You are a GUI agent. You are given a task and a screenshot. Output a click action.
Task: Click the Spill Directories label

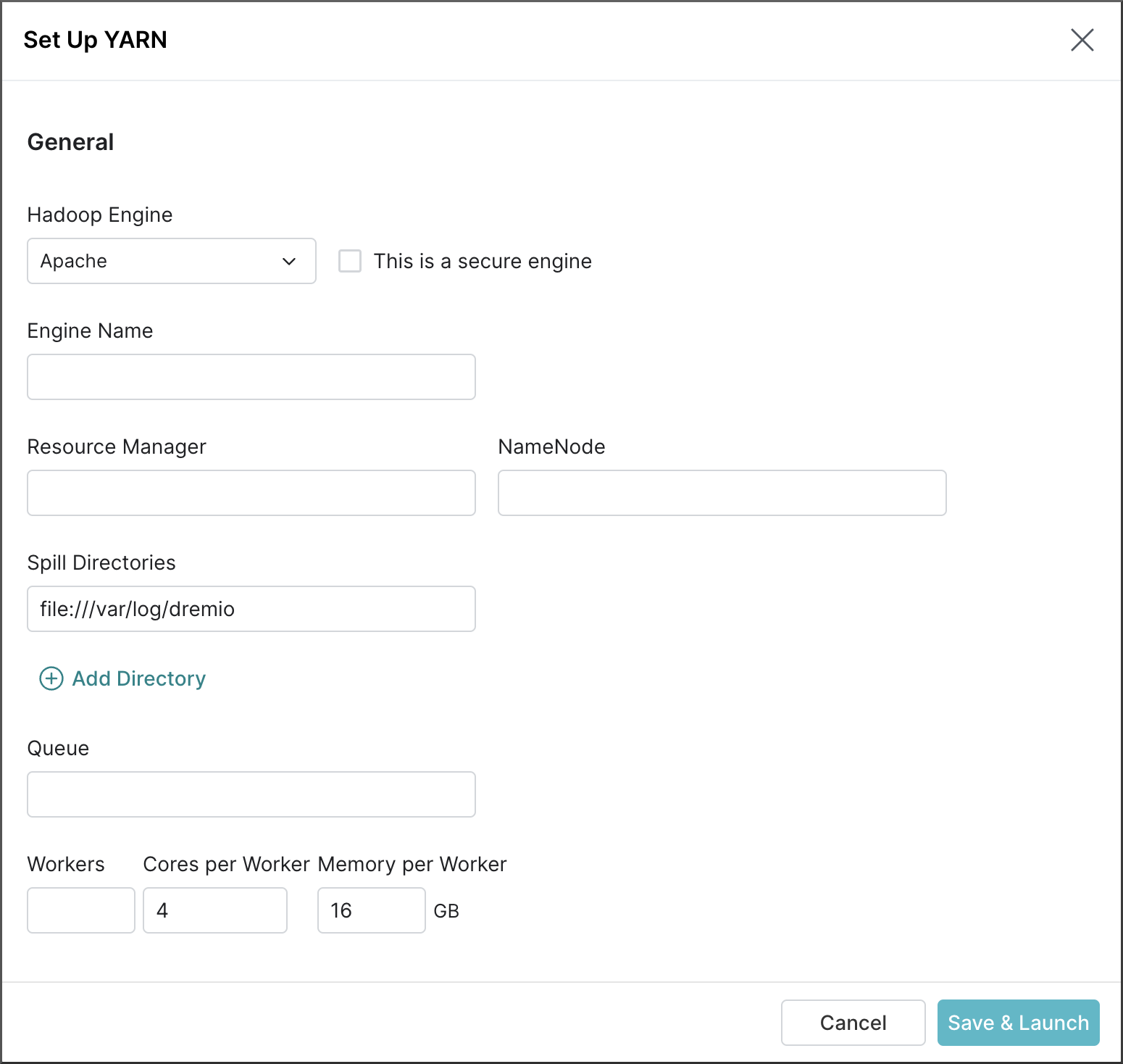pos(101,562)
